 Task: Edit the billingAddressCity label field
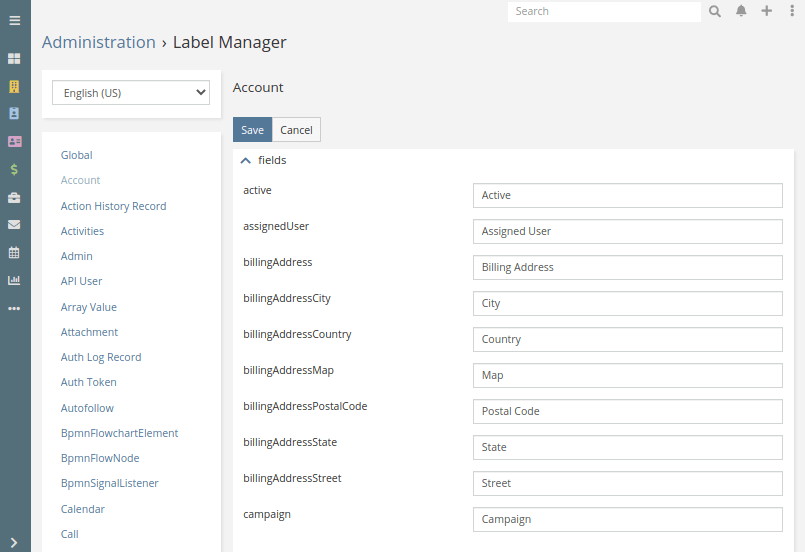click(627, 303)
